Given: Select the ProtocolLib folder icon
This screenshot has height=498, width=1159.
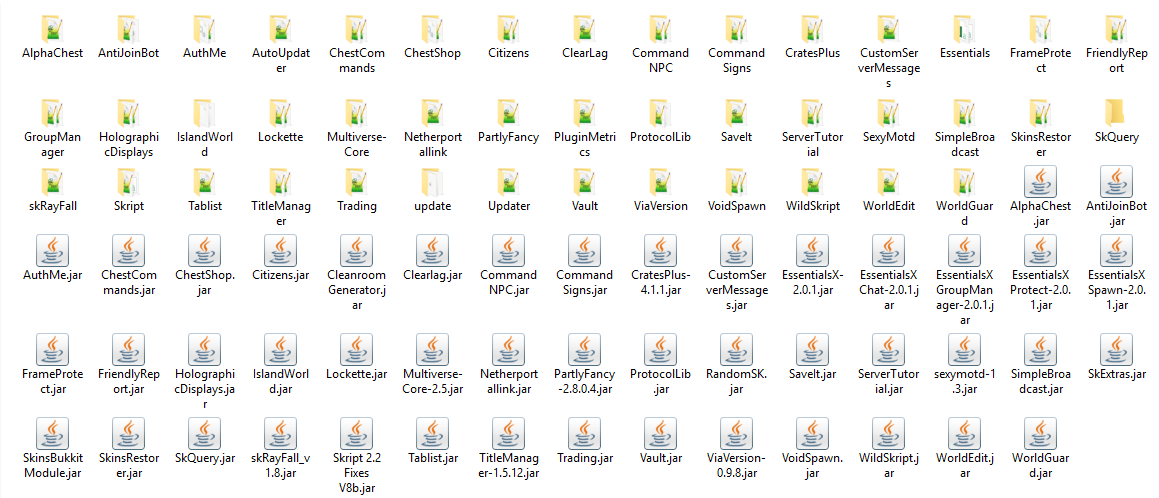Looking at the screenshot, I should (x=661, y=112).
